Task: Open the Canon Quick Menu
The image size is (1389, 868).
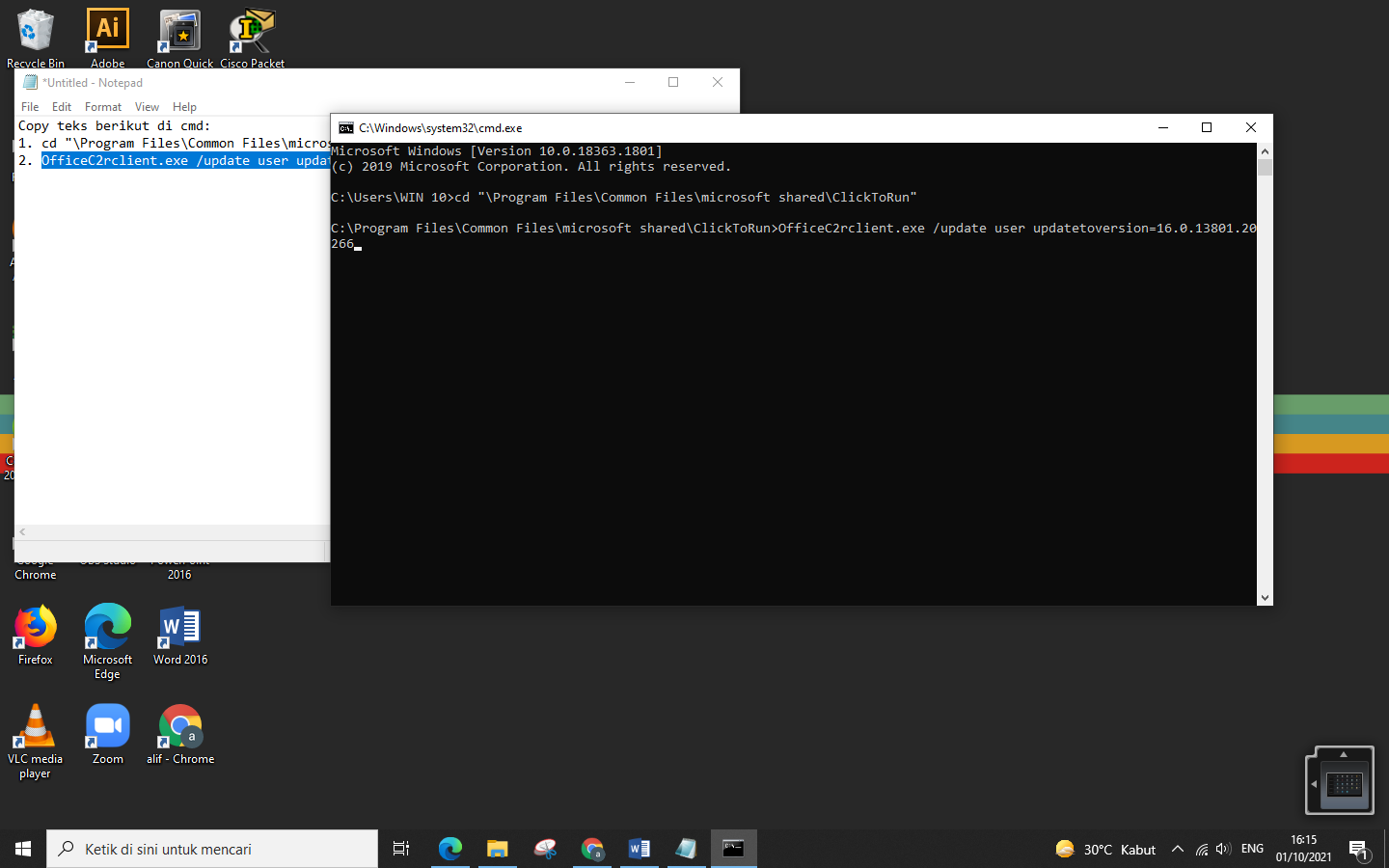Action: click(179, 29)
